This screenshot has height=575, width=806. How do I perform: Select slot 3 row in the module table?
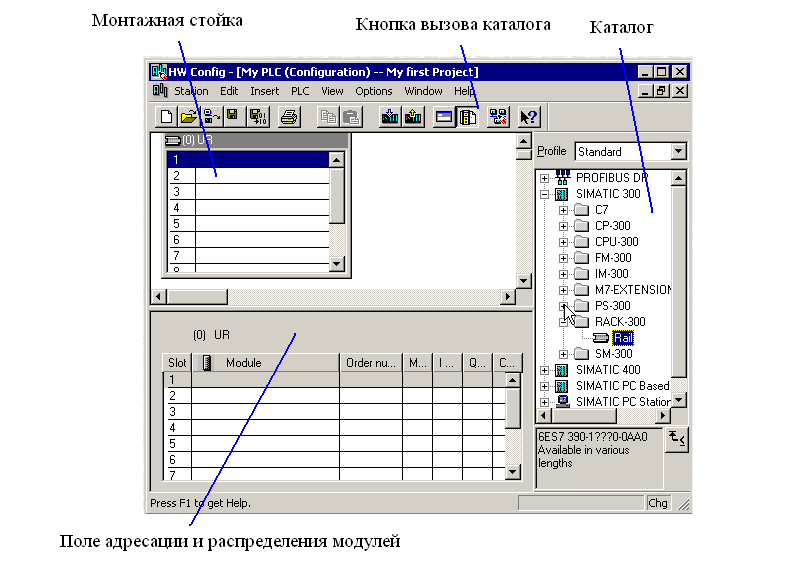334,412
